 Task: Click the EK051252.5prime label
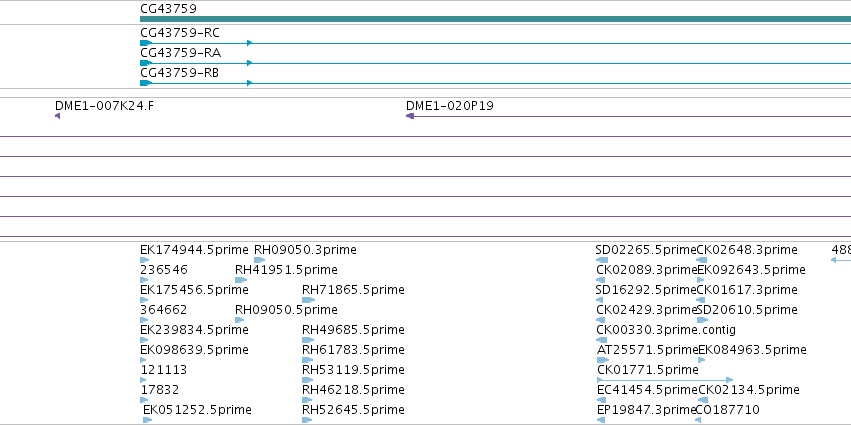[x=197, y=409]
